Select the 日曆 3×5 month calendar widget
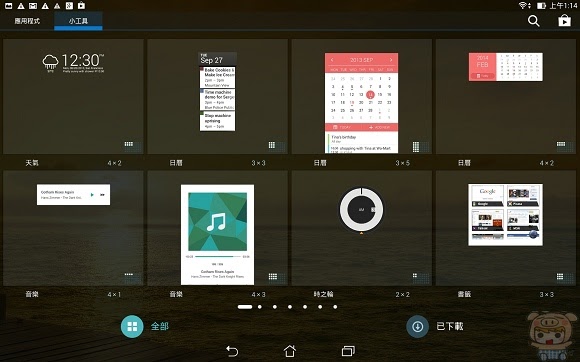 coord(361,97)
